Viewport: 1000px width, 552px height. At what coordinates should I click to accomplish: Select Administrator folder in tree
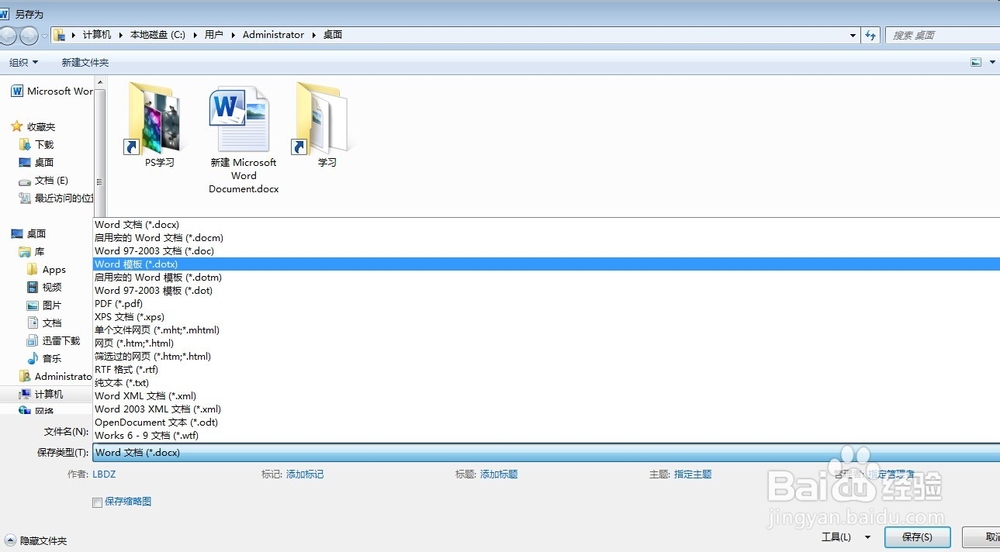[55, 377]
